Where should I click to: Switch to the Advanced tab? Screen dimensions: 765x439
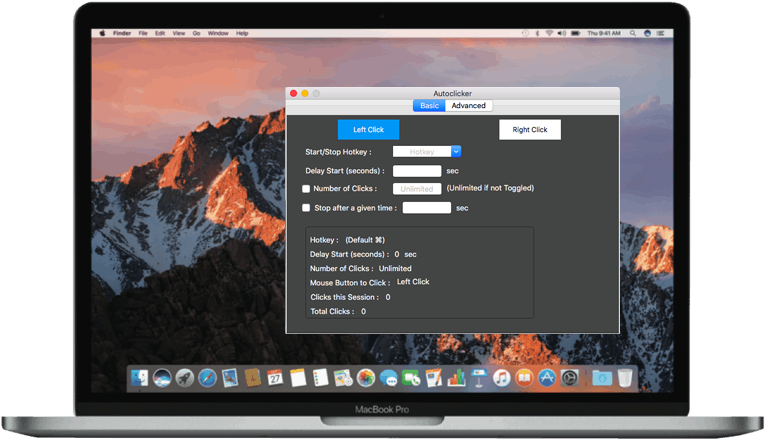coord(468,105)
